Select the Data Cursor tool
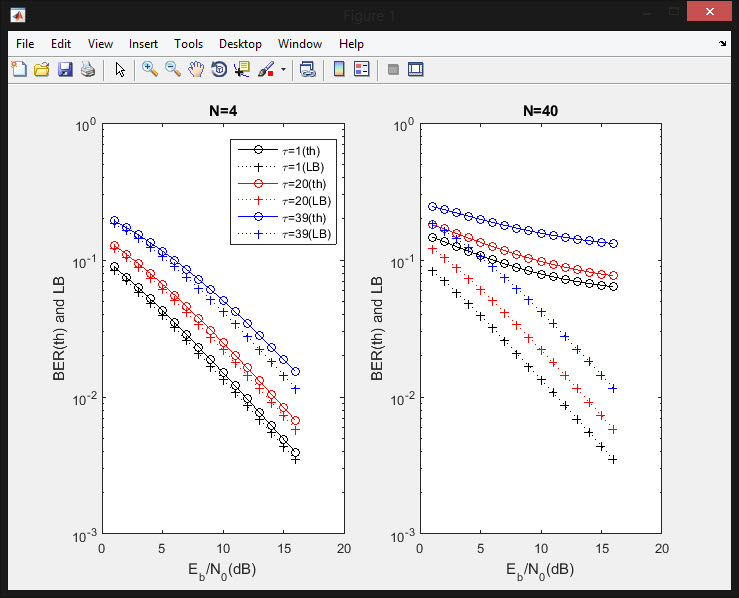 coord(242,69)
